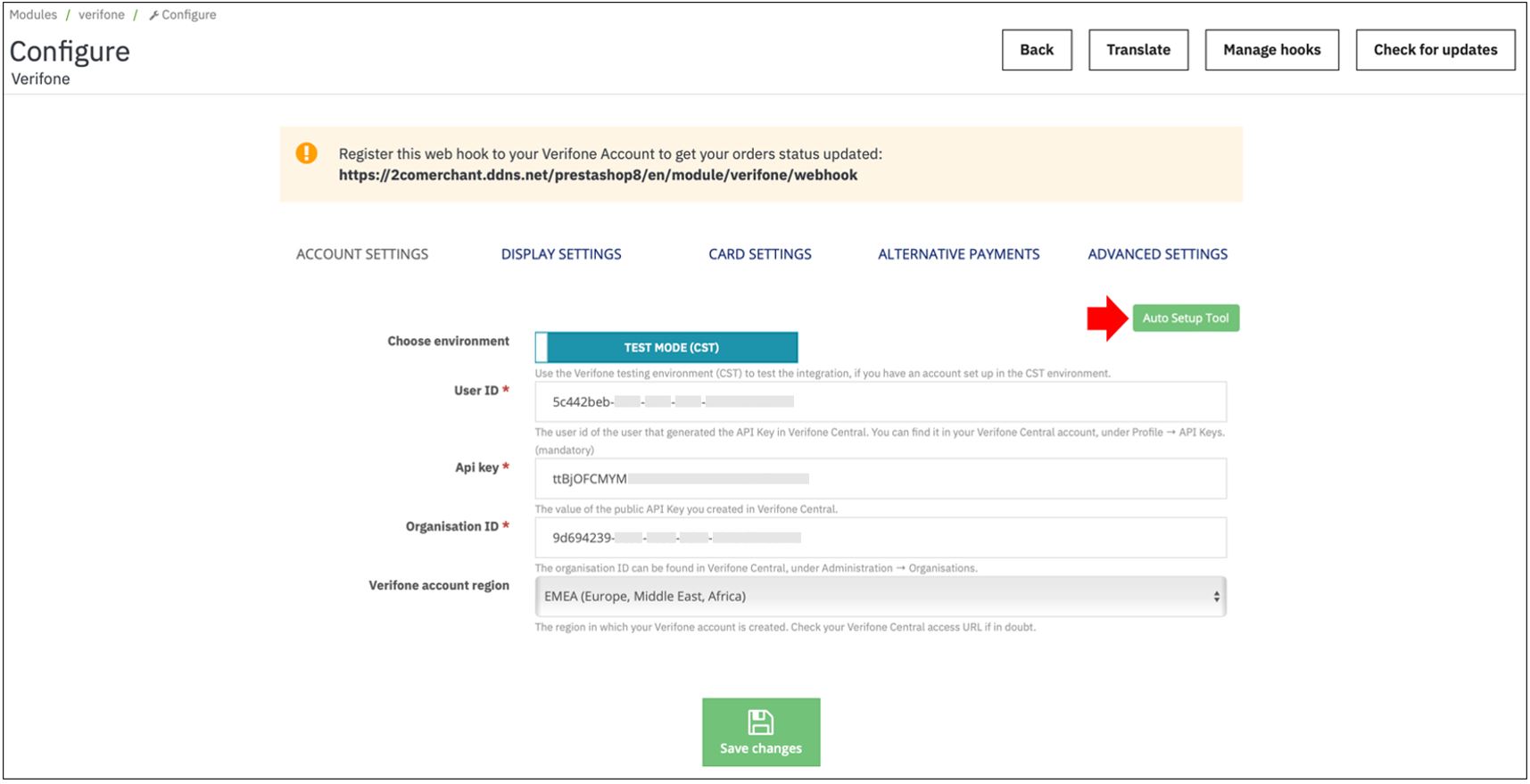Click the 'User ID' label
This screenshot has width=1530, height=784.
click(x=476, y=391)
